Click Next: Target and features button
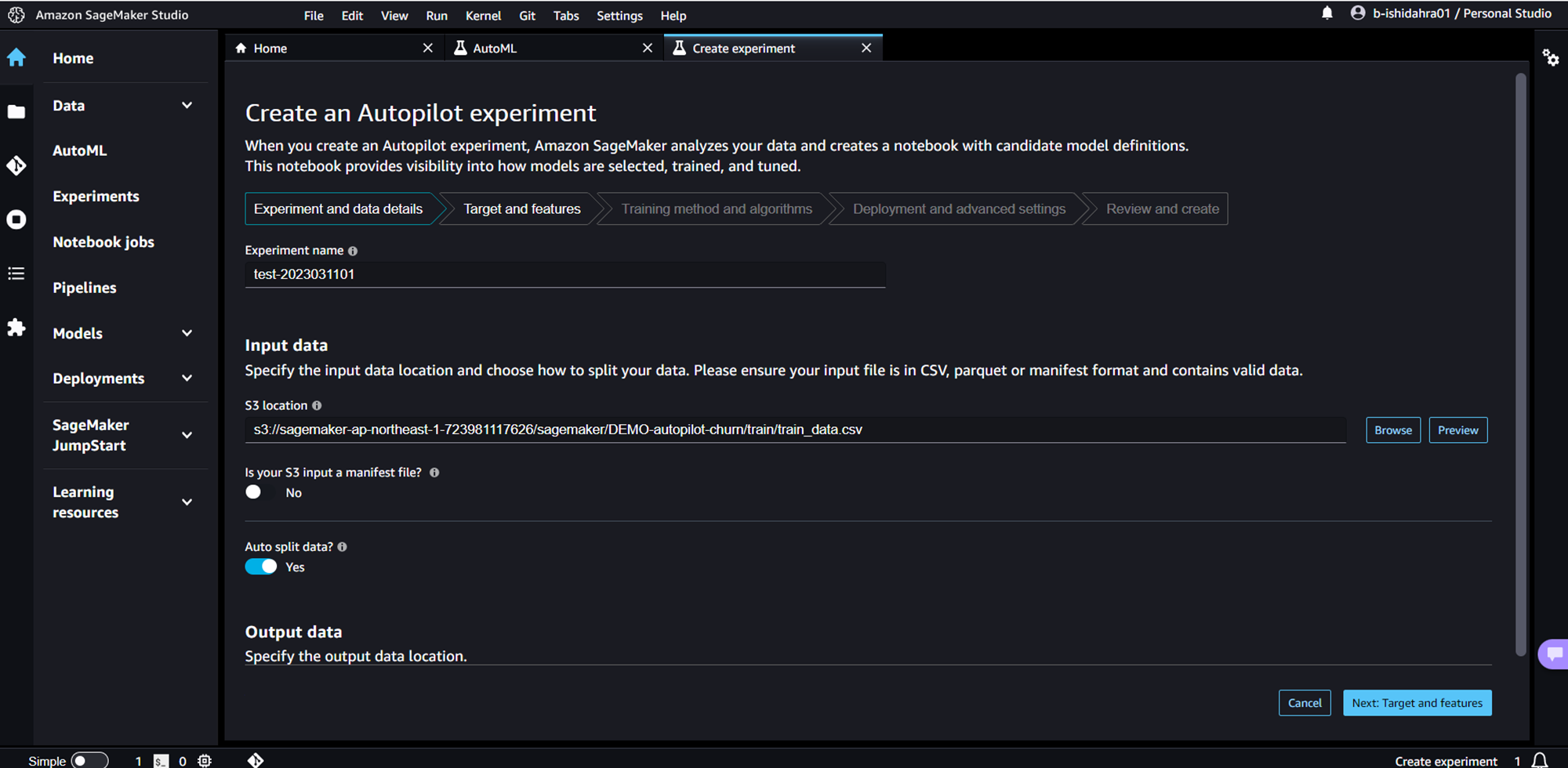The width and height of the screenshot is (1568, 768). click(1417, 703)
